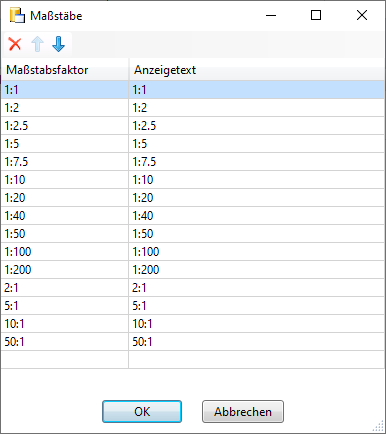This screenshot has width=386, height=434.
Task: Click the 2:1 Anzeigetext cell
Action: 256,288
